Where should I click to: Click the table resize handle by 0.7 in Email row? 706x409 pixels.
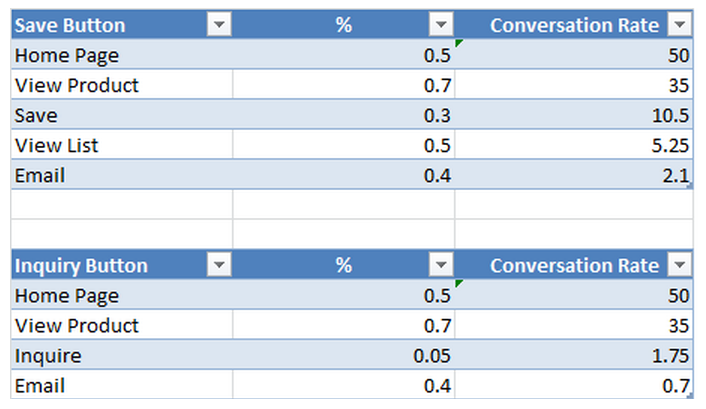[691, 396]
